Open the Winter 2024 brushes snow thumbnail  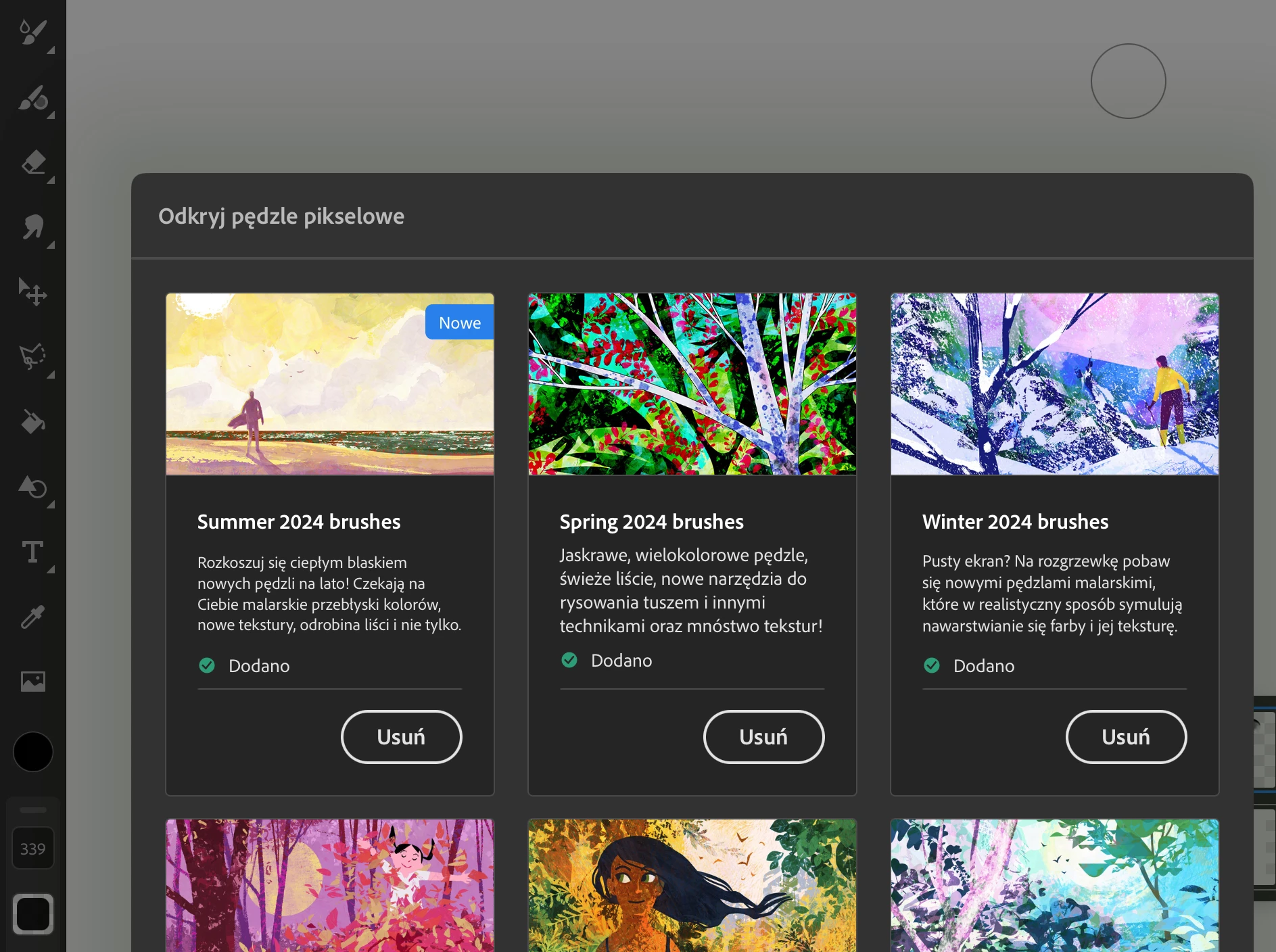point(1055,384)
